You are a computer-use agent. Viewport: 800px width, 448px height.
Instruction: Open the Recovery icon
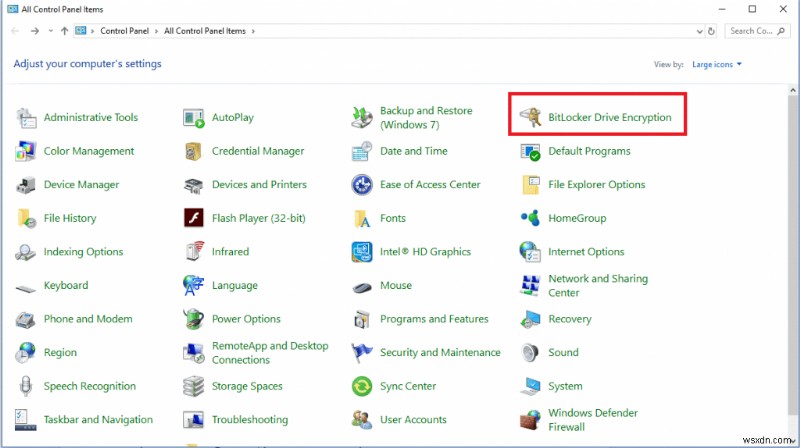[x=530, y=319]
